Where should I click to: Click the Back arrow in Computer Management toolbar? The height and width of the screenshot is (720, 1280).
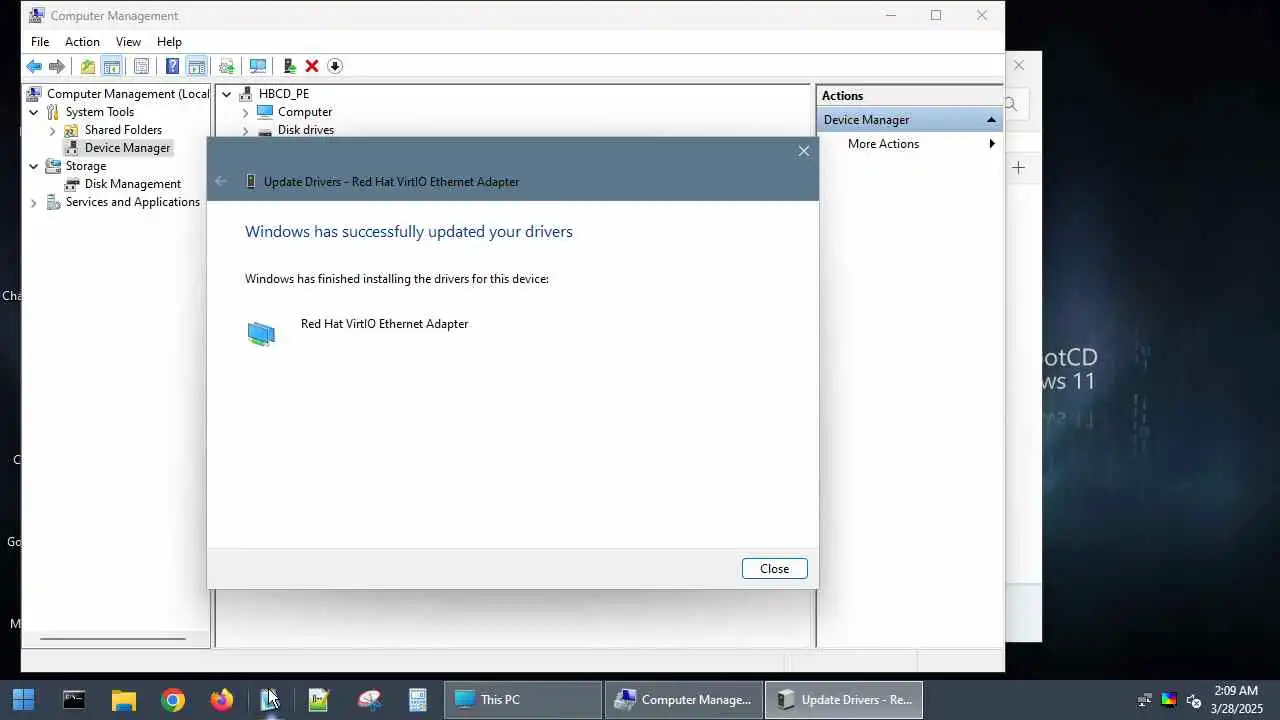coord(34,66)
